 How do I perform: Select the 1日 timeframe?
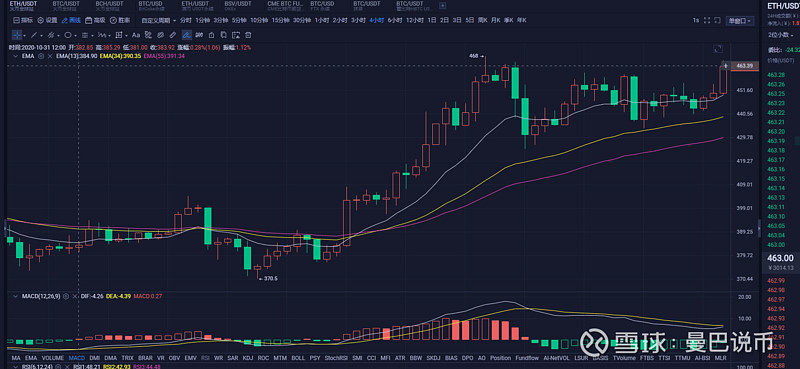(x=432, y=20)
